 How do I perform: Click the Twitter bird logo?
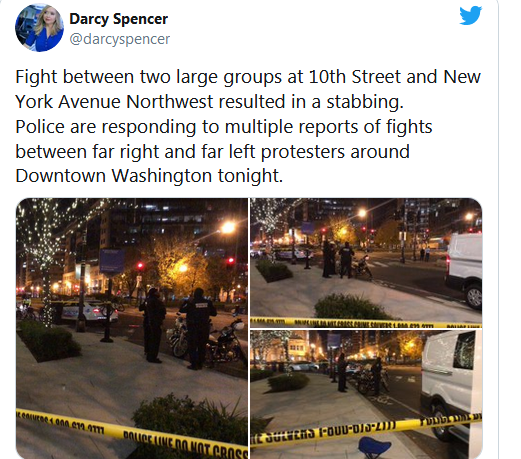[470, 15]
